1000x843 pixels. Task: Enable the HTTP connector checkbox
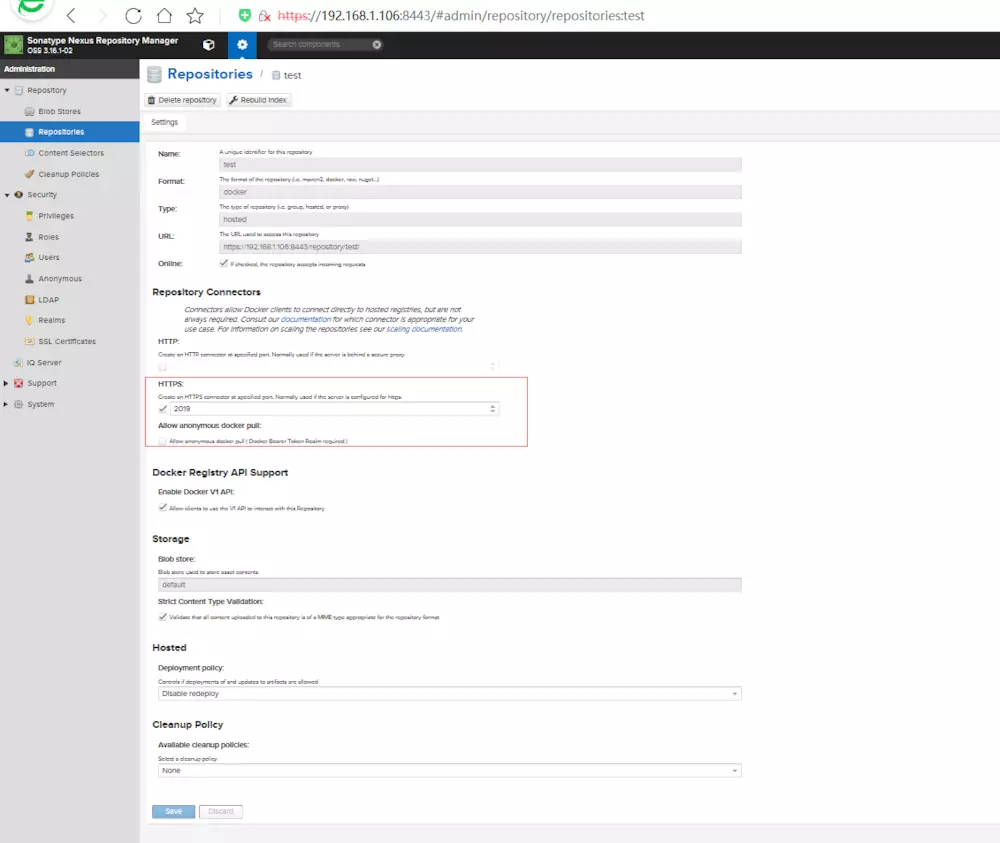point(163,367)
